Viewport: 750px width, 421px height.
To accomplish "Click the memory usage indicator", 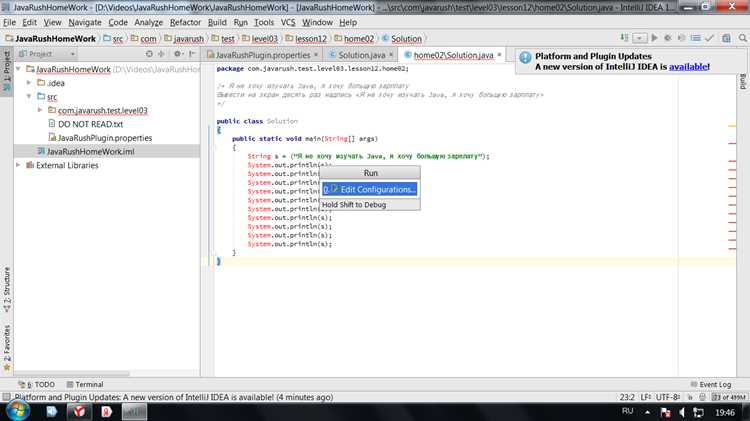I will tap(729, 397).
